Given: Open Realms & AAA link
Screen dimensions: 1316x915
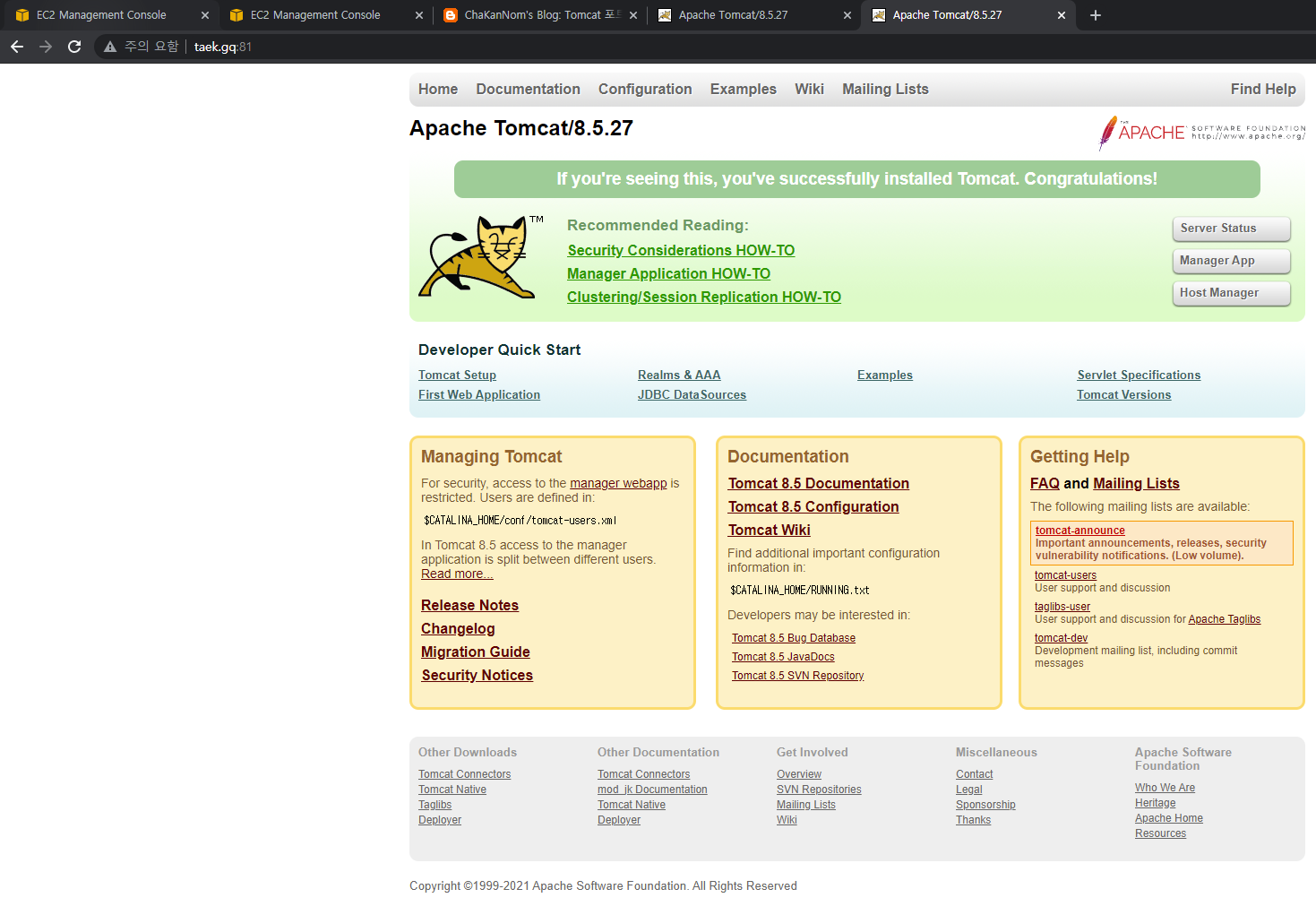Looking at the screenshot, I should point(679,375).
